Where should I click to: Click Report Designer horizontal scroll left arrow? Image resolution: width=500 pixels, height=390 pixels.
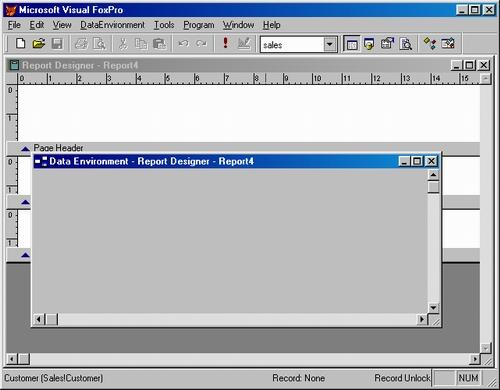[12, 359]
